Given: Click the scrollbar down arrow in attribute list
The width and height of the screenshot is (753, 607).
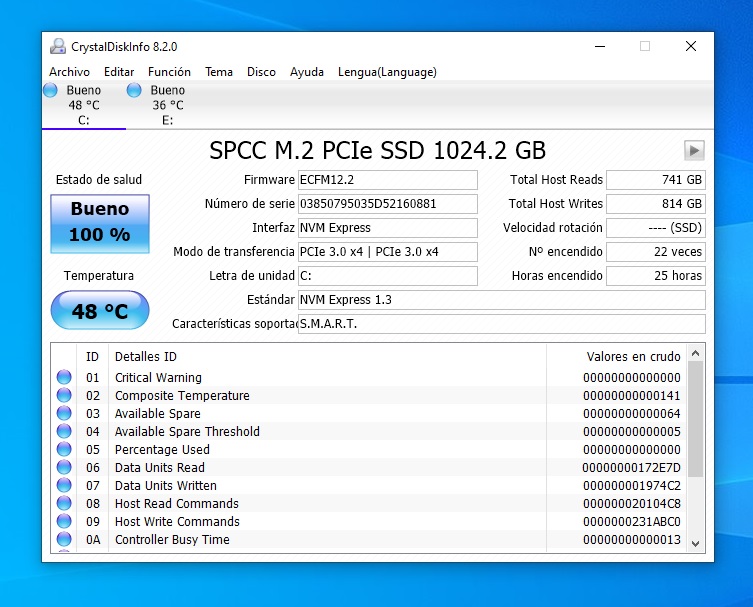Looking at the screenshot, I should (x=696, y=542).
